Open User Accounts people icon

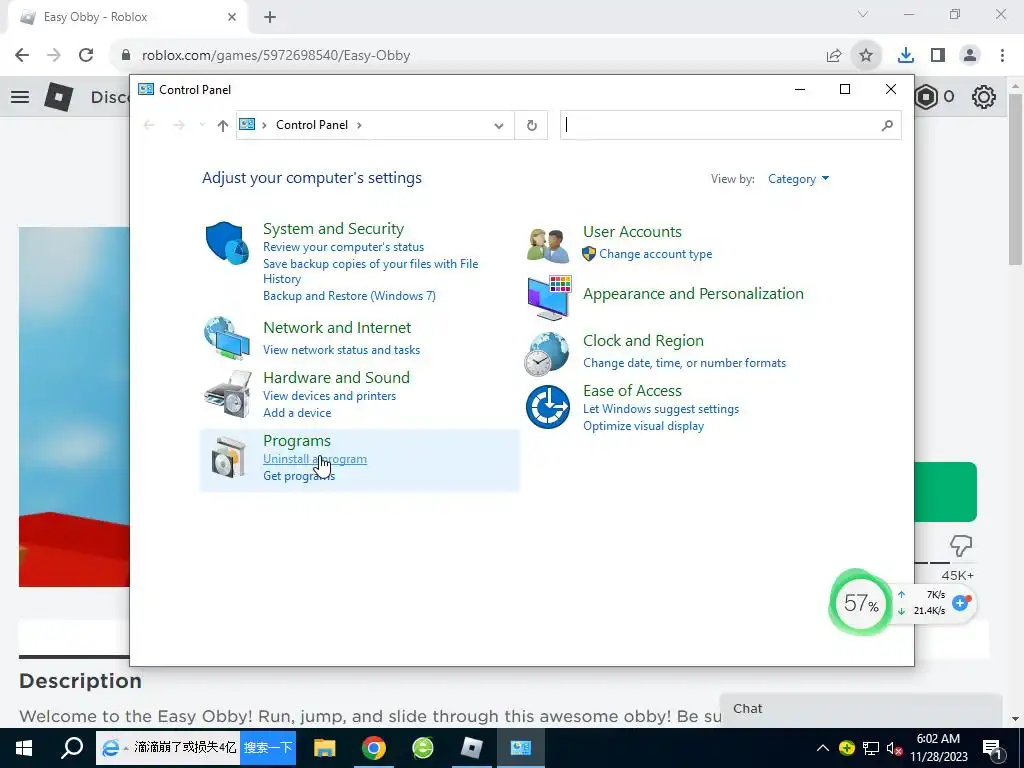coord(547,246)
